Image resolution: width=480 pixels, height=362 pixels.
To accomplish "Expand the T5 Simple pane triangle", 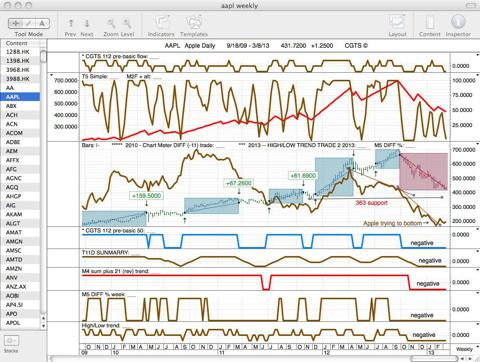I will tap(51, 76).
